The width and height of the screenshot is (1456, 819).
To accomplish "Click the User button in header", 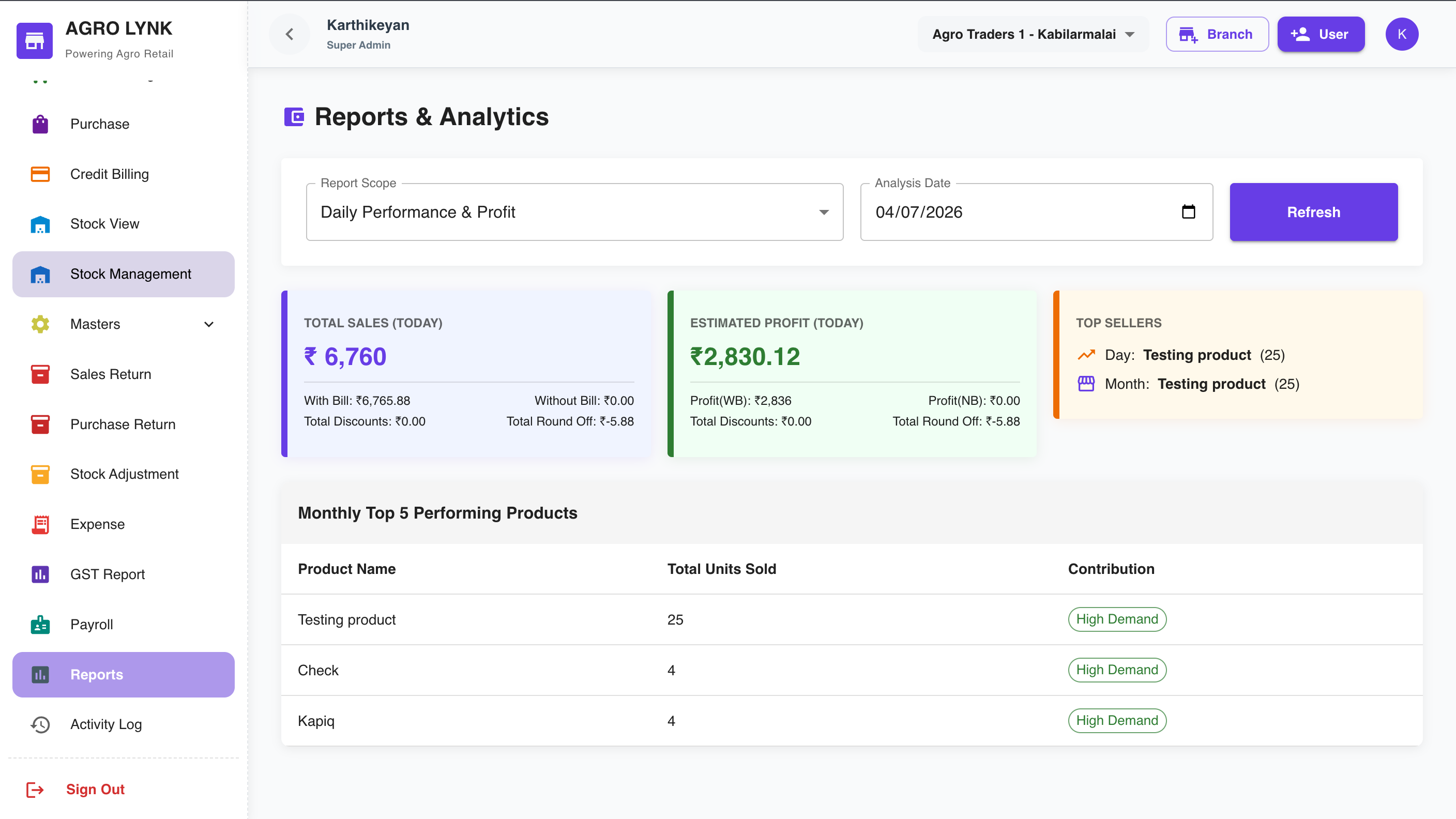I will tap(1321, 35).
